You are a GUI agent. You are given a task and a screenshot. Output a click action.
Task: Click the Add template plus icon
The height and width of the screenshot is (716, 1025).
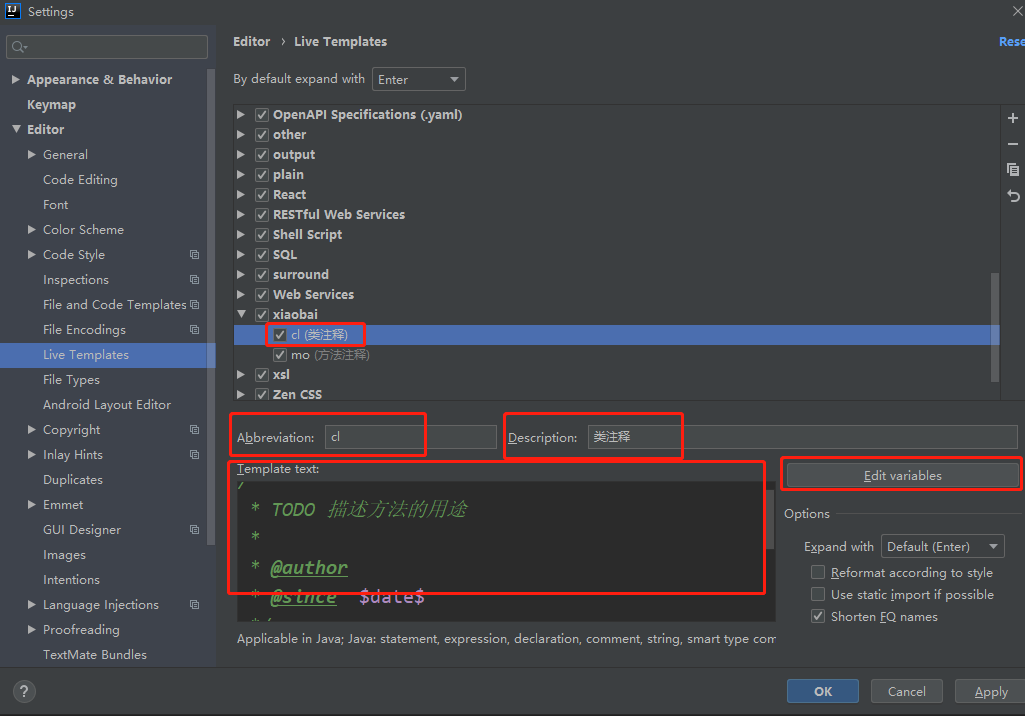[1013, 118]
